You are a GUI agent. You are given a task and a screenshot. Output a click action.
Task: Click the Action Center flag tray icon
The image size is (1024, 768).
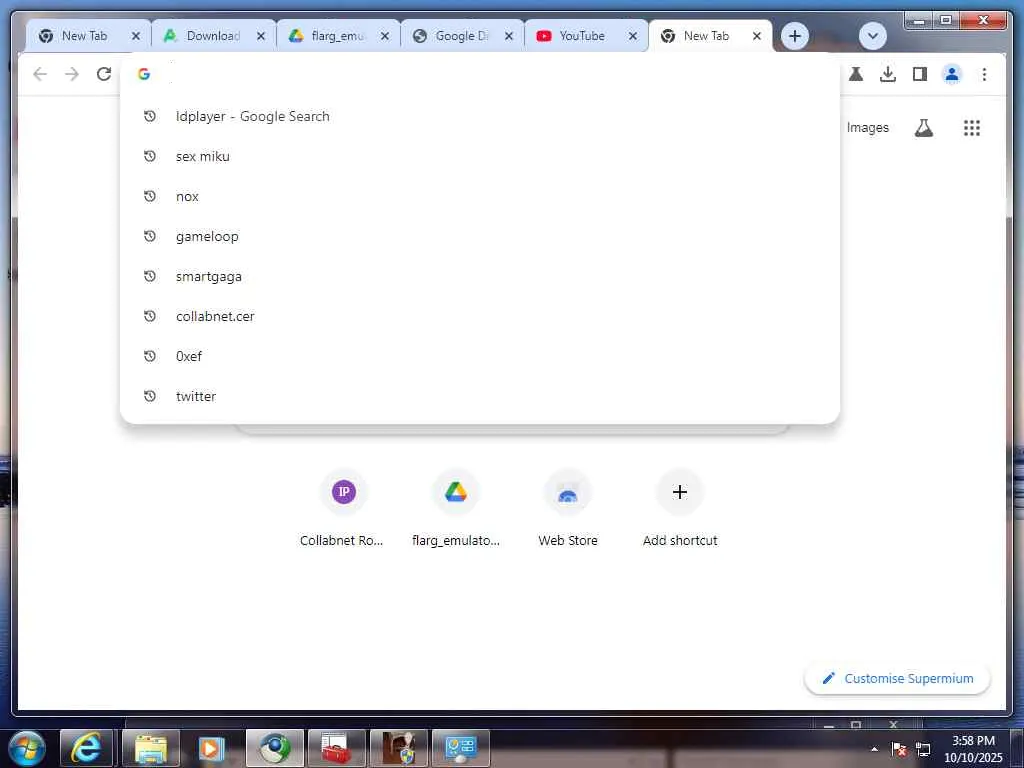[x=899, y=749]
